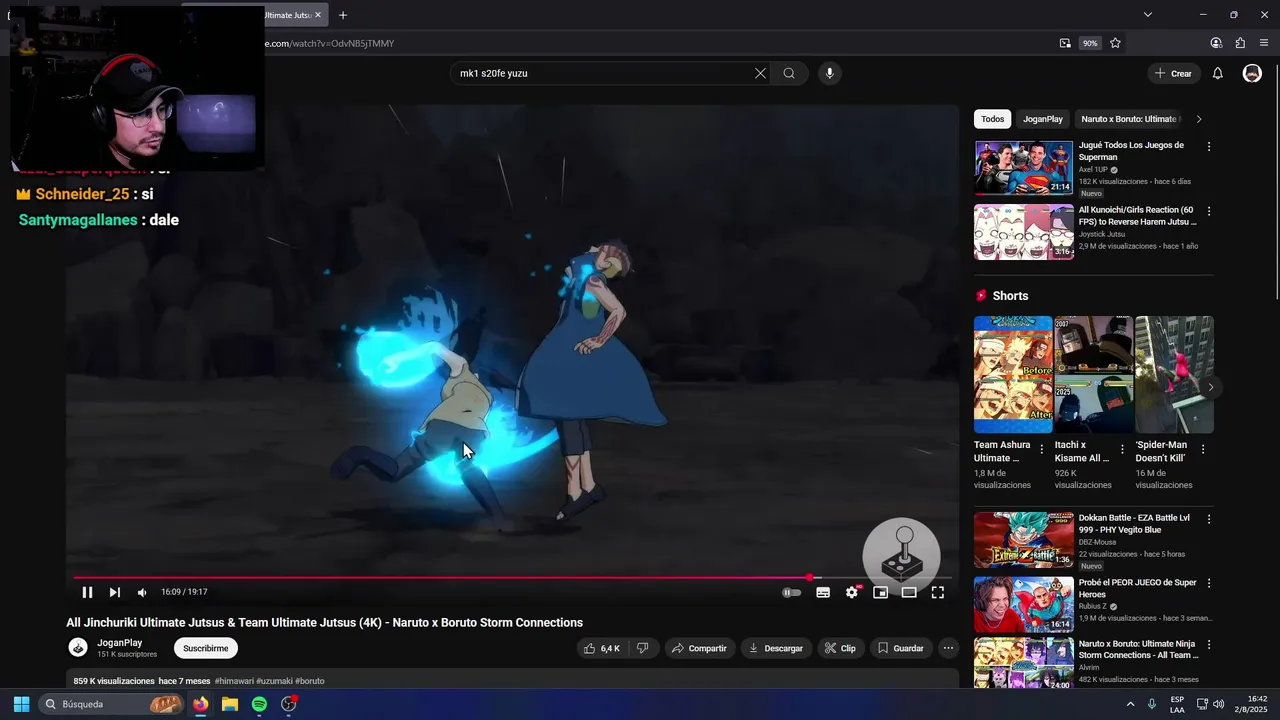This screenshot has height=720, width=1280.
Task: Open a new browser tab
Action: [x=343, y=15]
